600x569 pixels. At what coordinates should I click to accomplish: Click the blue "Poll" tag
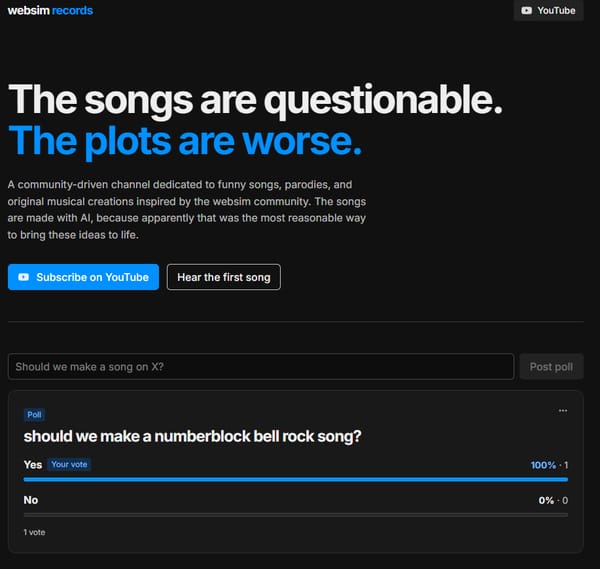(34, 415)
